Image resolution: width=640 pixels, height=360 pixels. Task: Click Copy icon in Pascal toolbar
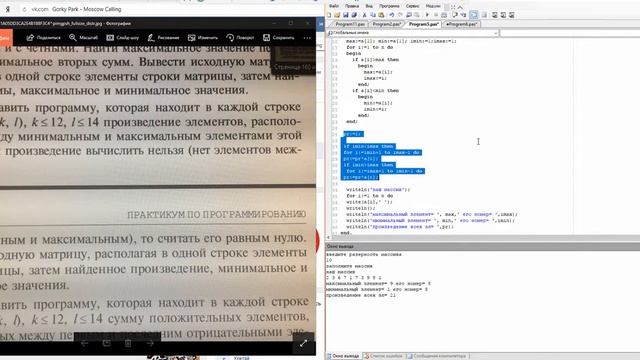(x=373, y=15)
